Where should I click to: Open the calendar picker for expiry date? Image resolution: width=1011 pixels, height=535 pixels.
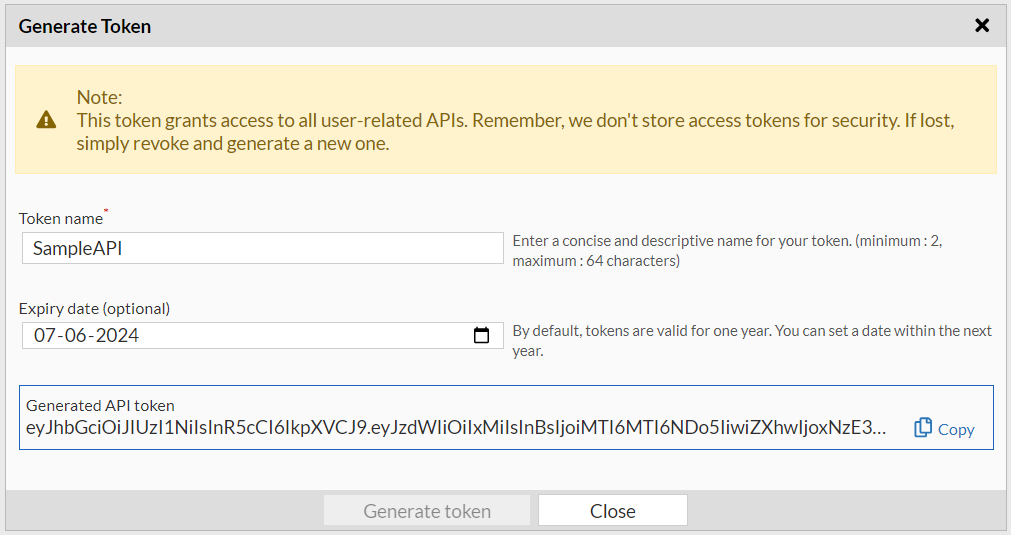coord(481,336)
